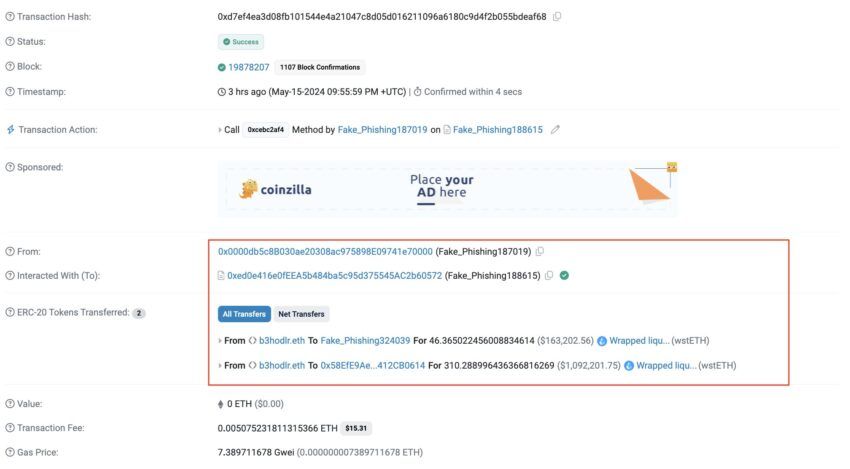Select the All Transfers tab
The width and height of the screenshot is (850, 469).
244,314
